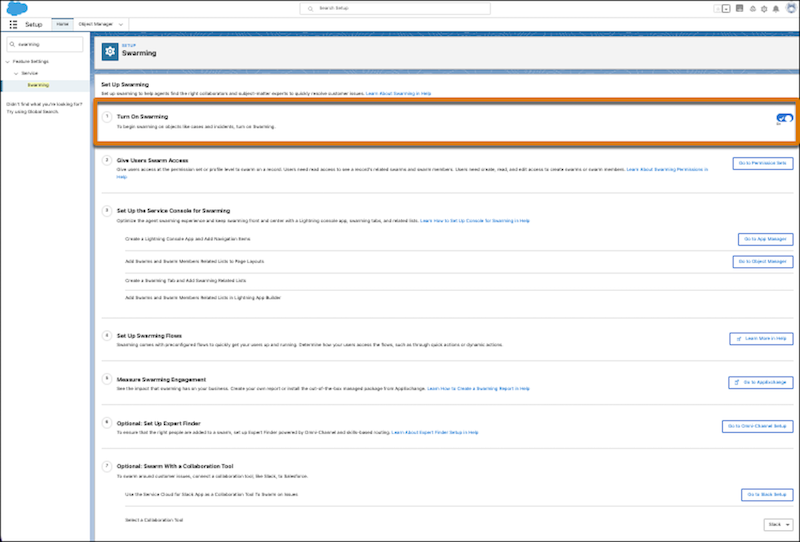Open the Salesforce Help question icon

[753, 9]
